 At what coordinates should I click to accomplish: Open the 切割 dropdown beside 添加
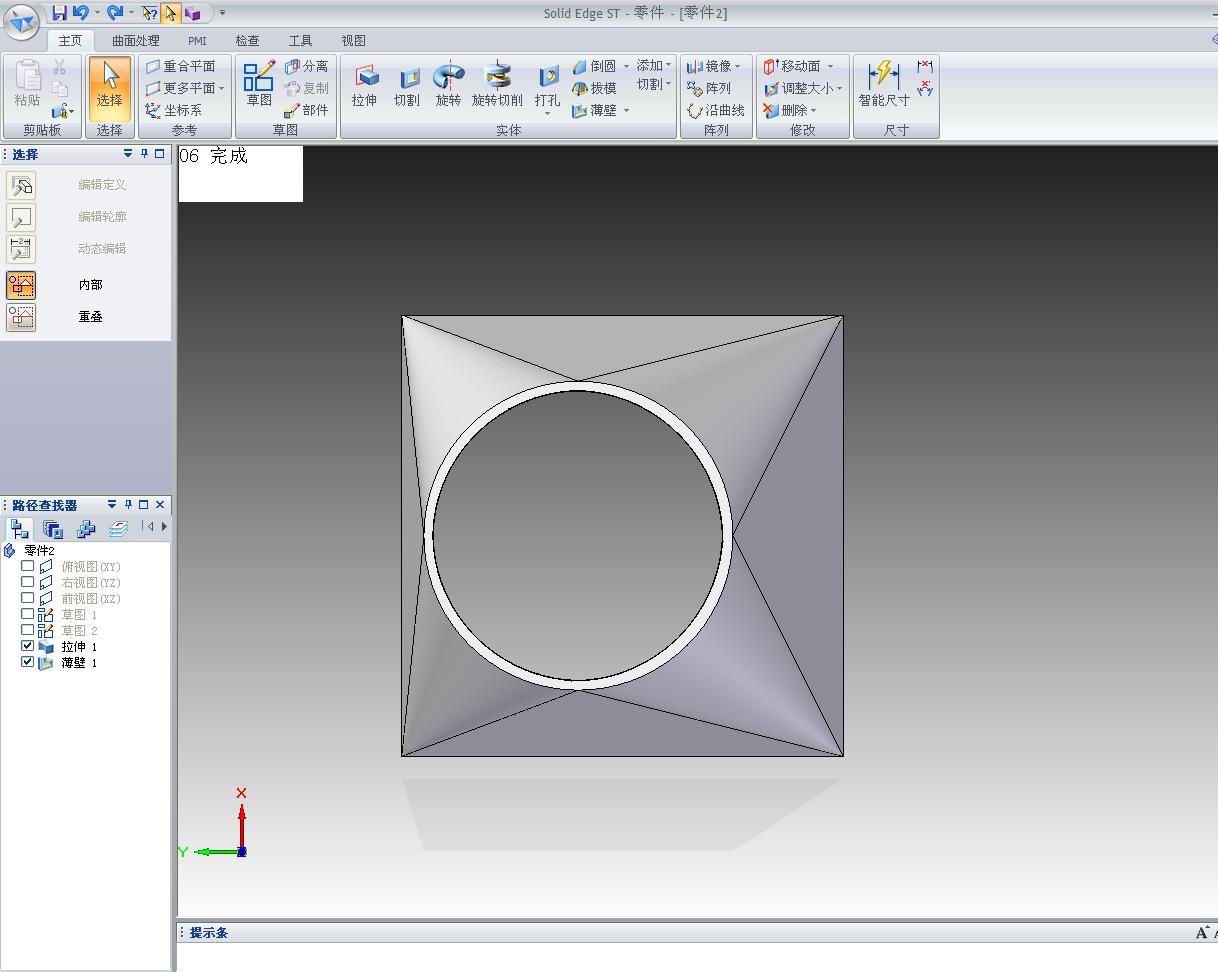[x=654, y=84]
